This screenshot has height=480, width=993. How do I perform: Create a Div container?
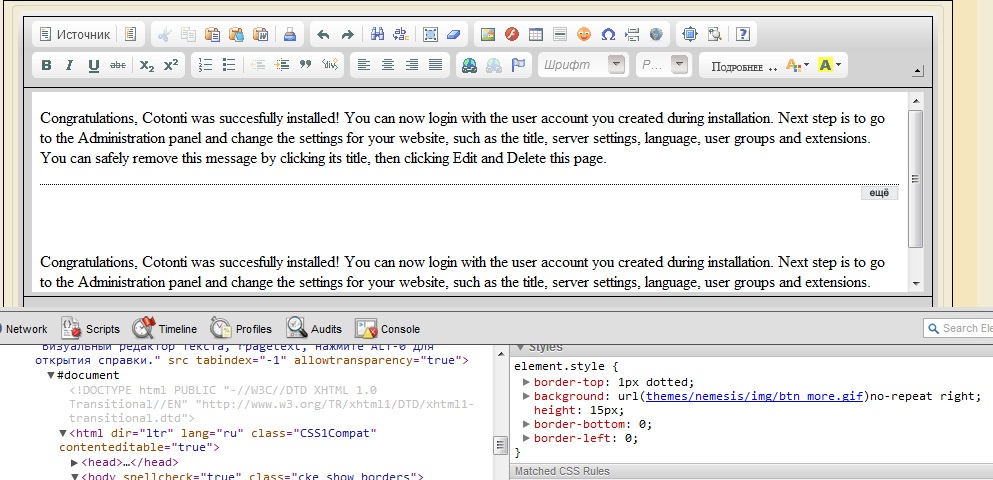pyautogui.click(x=330, y=65)
